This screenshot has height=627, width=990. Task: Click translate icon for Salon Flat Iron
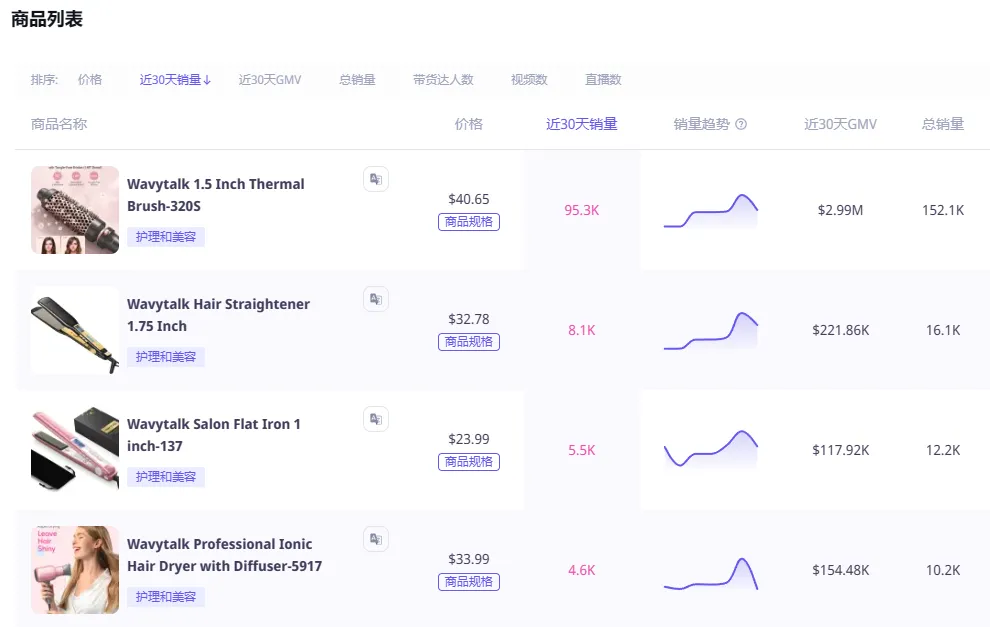pyautogui.click(x=376, y=419)
